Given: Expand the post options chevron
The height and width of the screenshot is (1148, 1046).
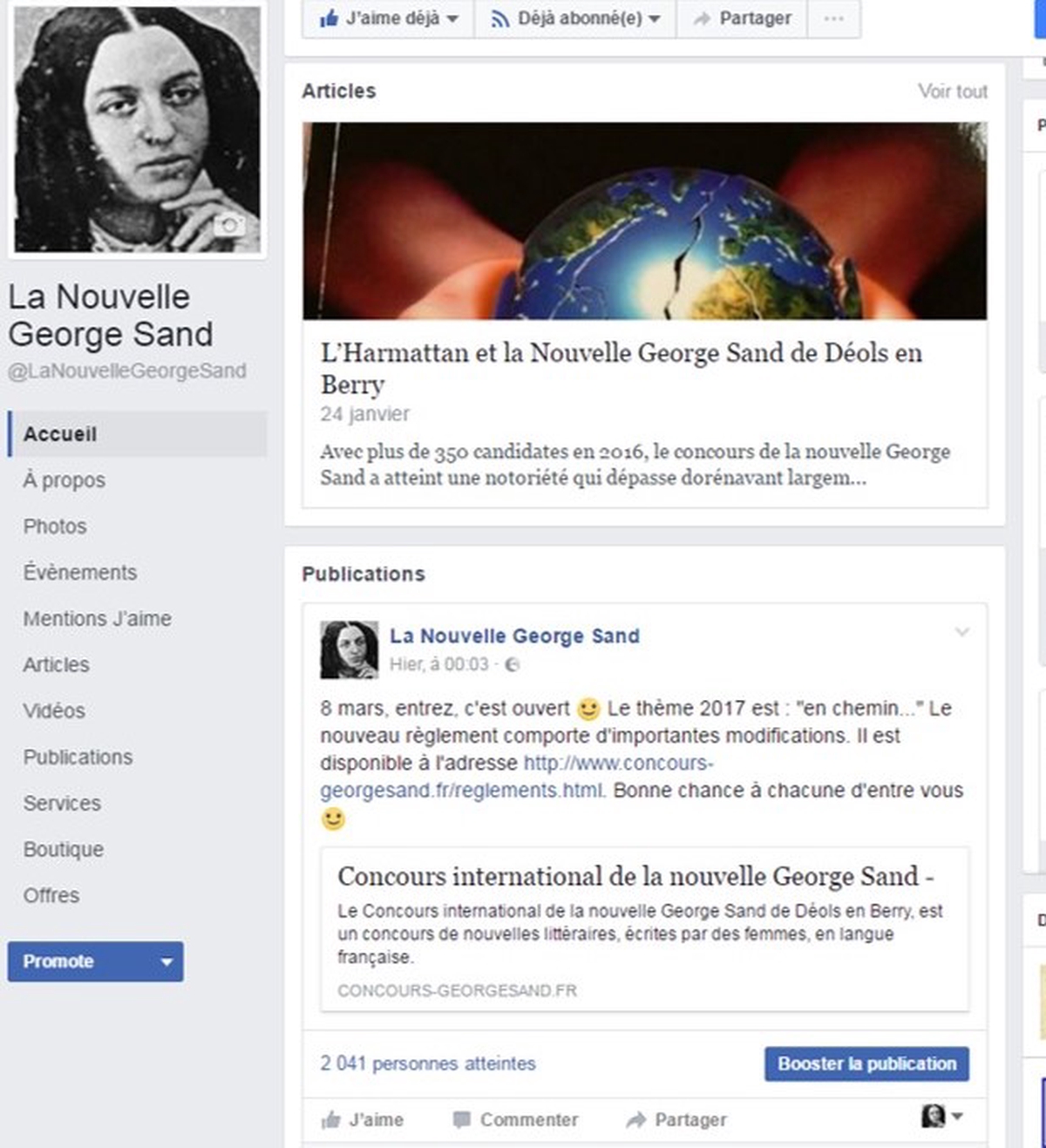Looking at the screenshot, I should [x=961, y=632].
